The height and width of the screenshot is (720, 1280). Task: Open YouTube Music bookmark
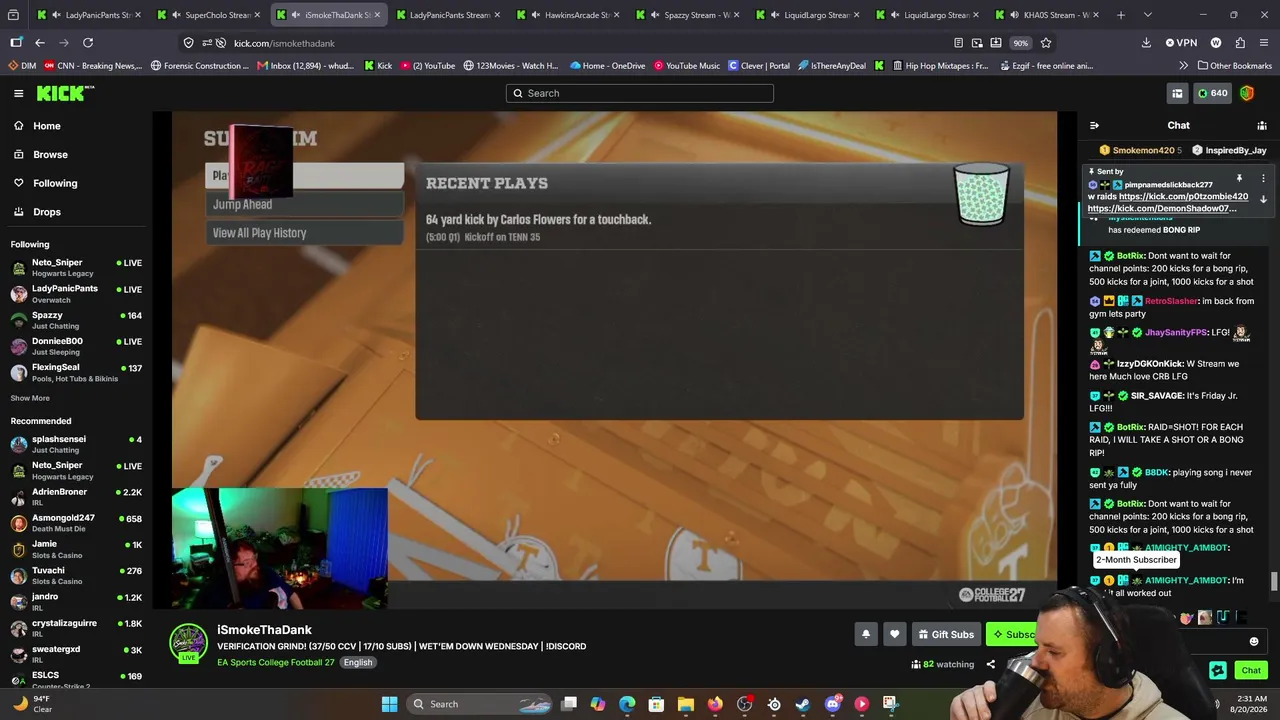pos(687,66)
